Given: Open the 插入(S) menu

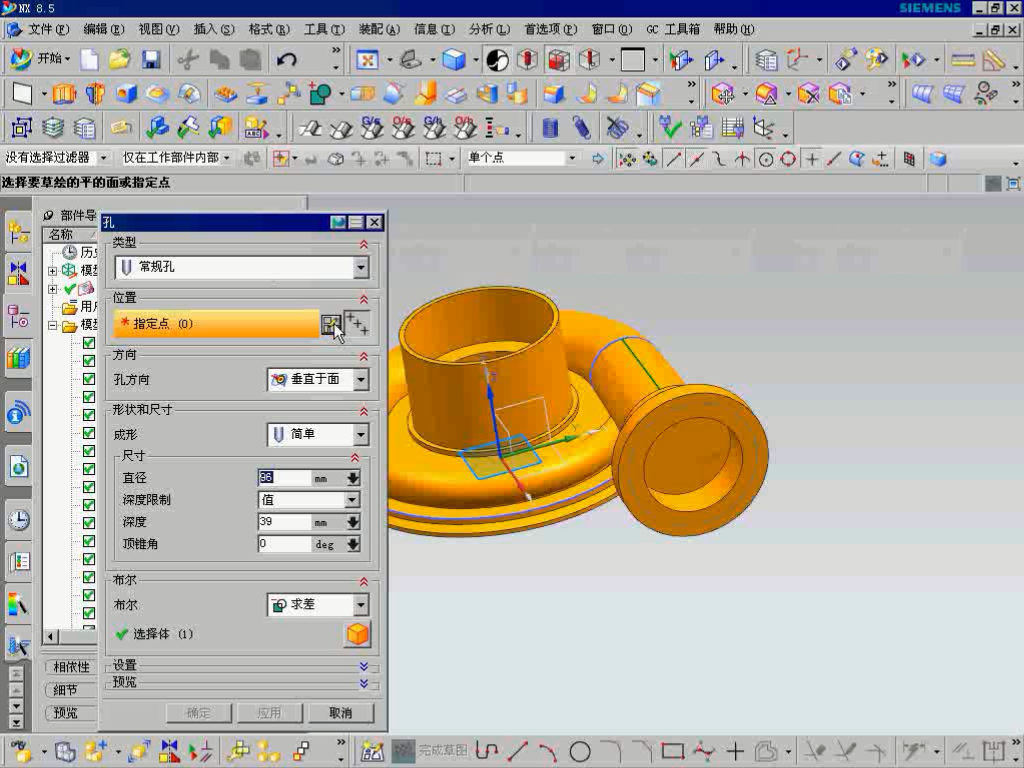Looking at the screenshot, I should 214,29.
